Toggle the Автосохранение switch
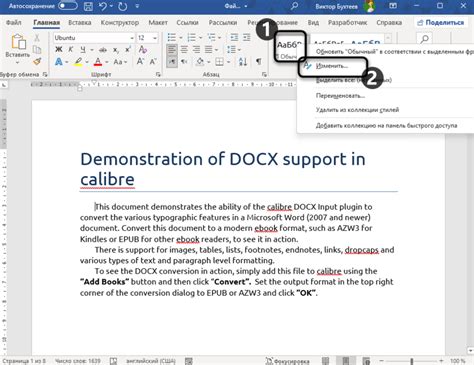 (x=67, y=6)
